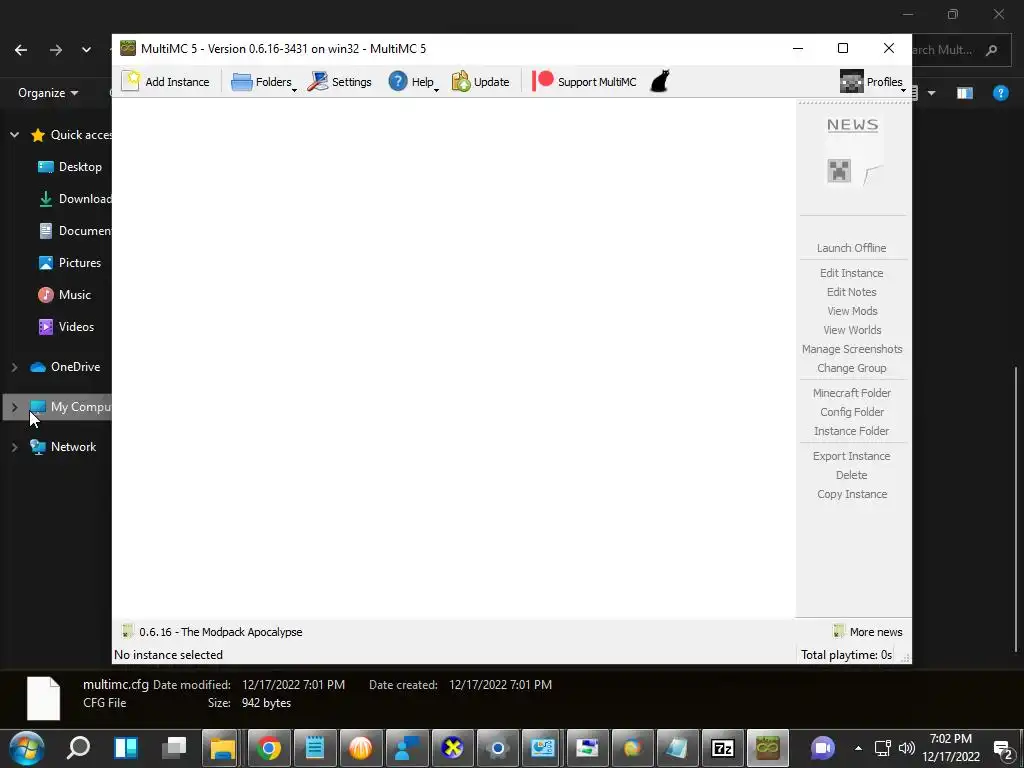Click multimc.cfg file icon in details pane
1024x768 pixels.
point(44,698)
